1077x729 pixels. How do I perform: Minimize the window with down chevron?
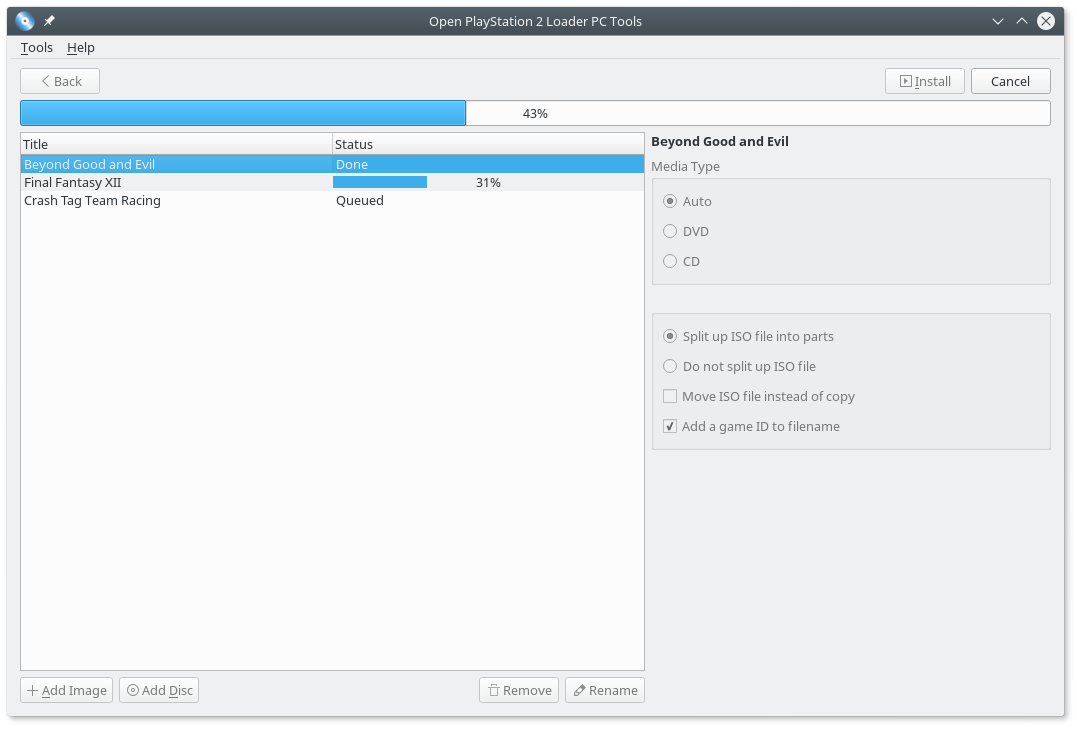coord(997,21)
